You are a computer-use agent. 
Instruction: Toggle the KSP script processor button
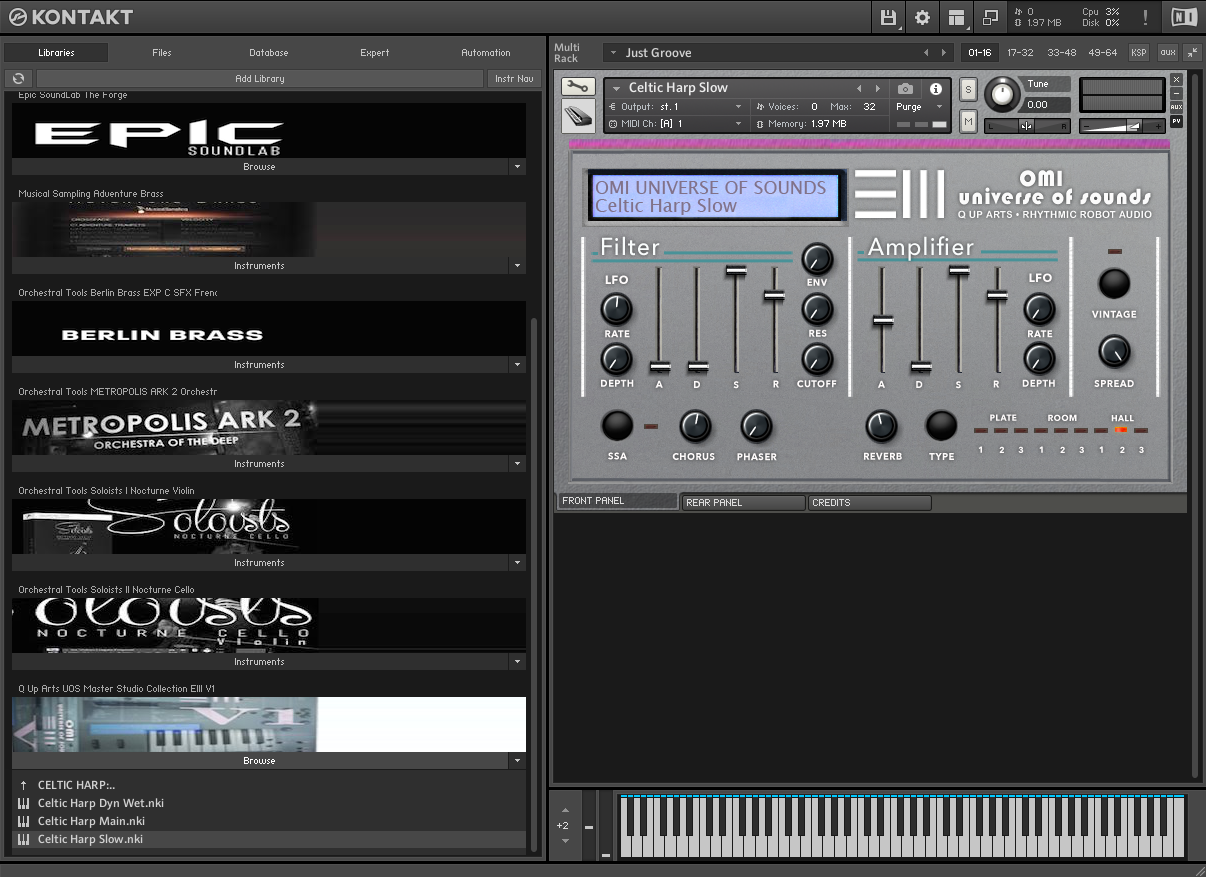point(1139,53)
